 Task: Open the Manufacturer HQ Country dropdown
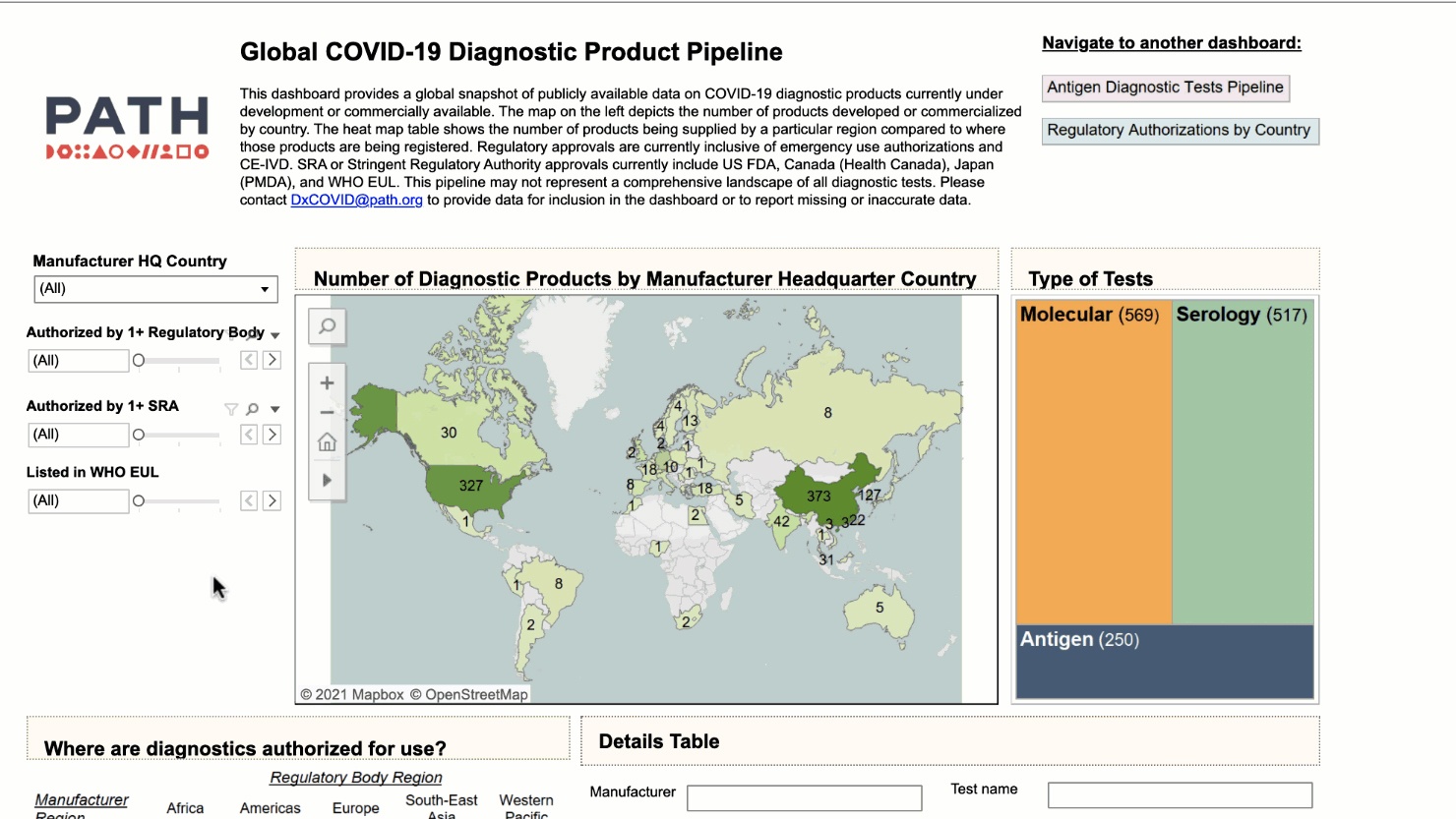155,289
